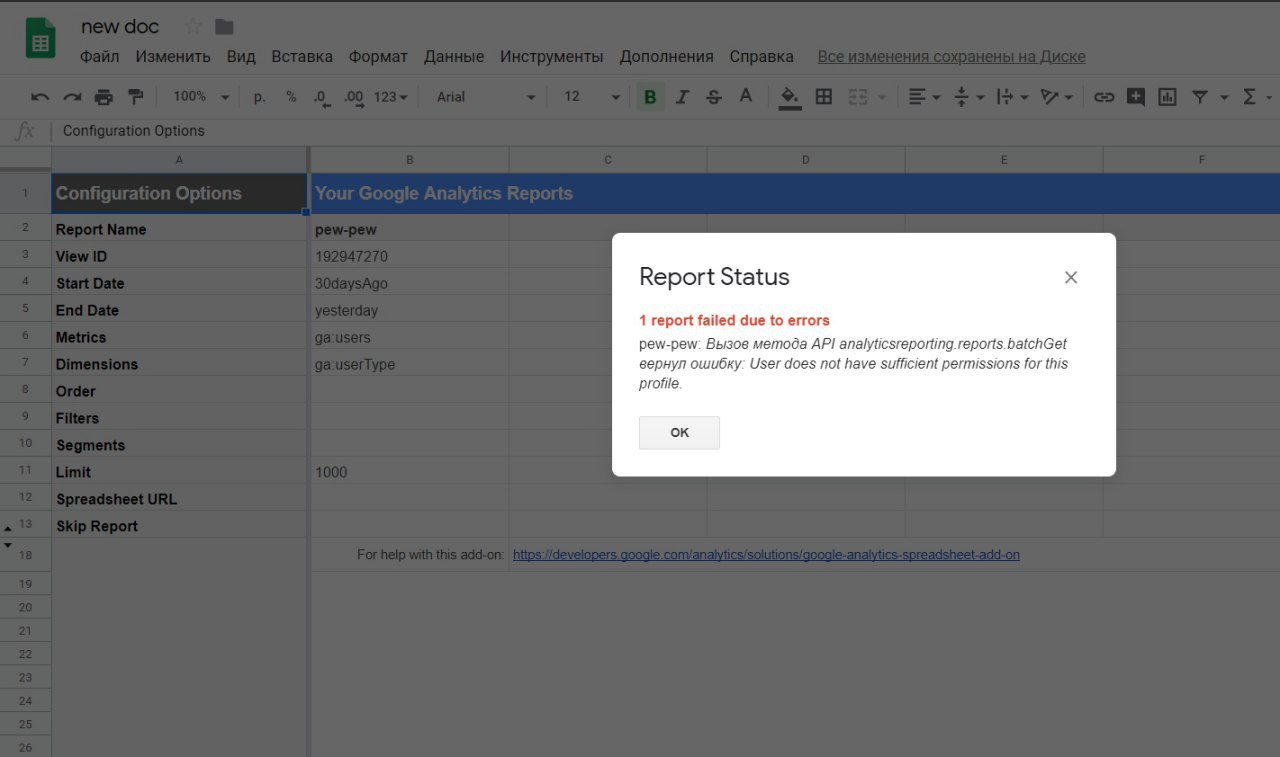
Task: Click the insert chart icon
Action: [x=1167, y=97]
